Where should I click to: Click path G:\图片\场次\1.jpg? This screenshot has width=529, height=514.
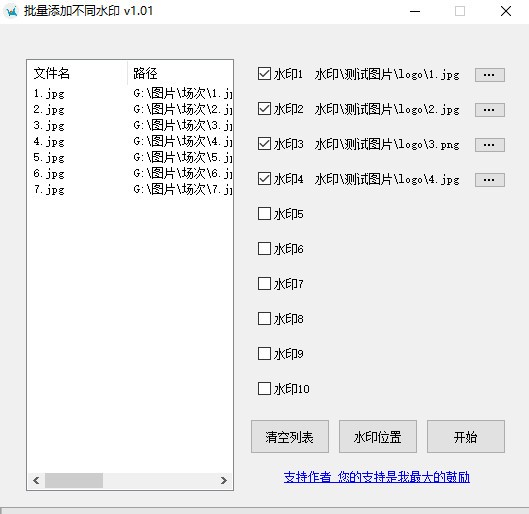coord(183,93)
